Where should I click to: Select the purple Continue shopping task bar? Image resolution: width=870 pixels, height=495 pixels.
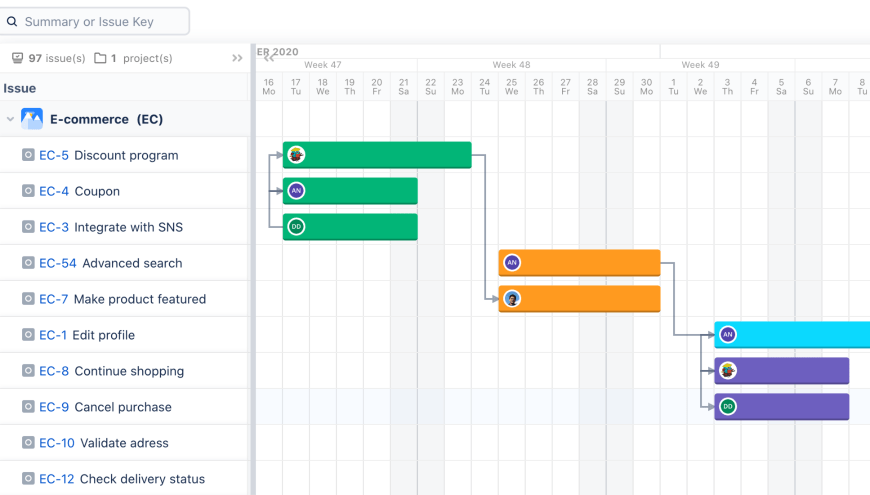coord(782,371)
